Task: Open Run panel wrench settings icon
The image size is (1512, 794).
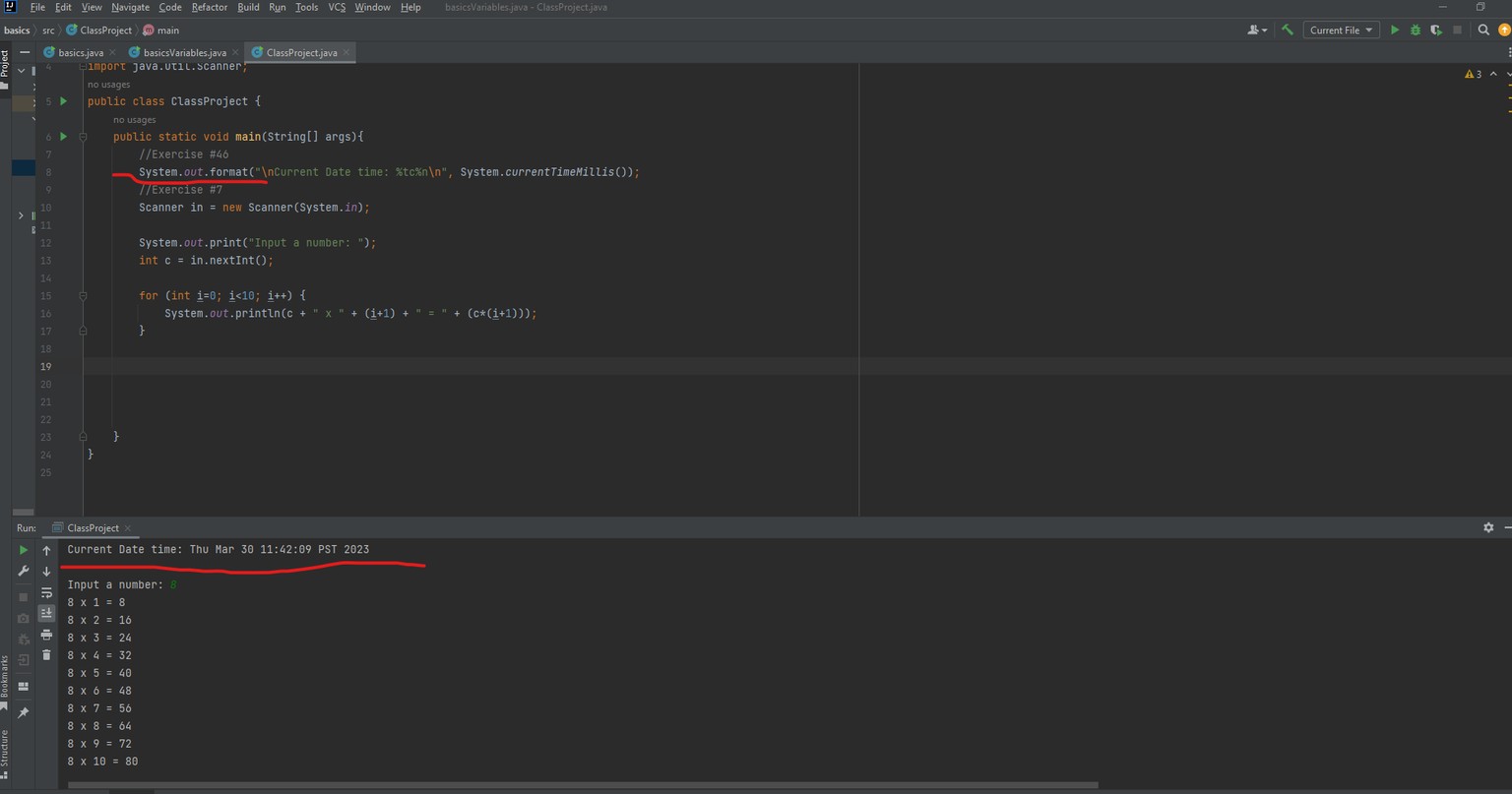Action: coord(24,572)
